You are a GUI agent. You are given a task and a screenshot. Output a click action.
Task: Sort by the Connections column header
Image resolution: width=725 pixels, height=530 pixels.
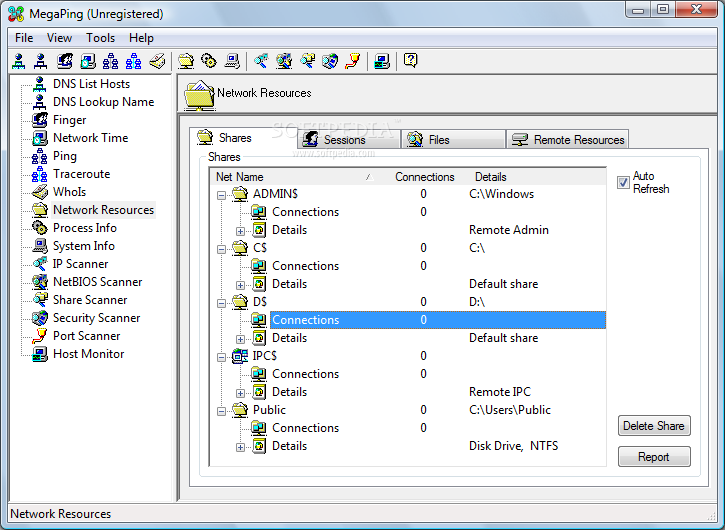click(424, 177)
